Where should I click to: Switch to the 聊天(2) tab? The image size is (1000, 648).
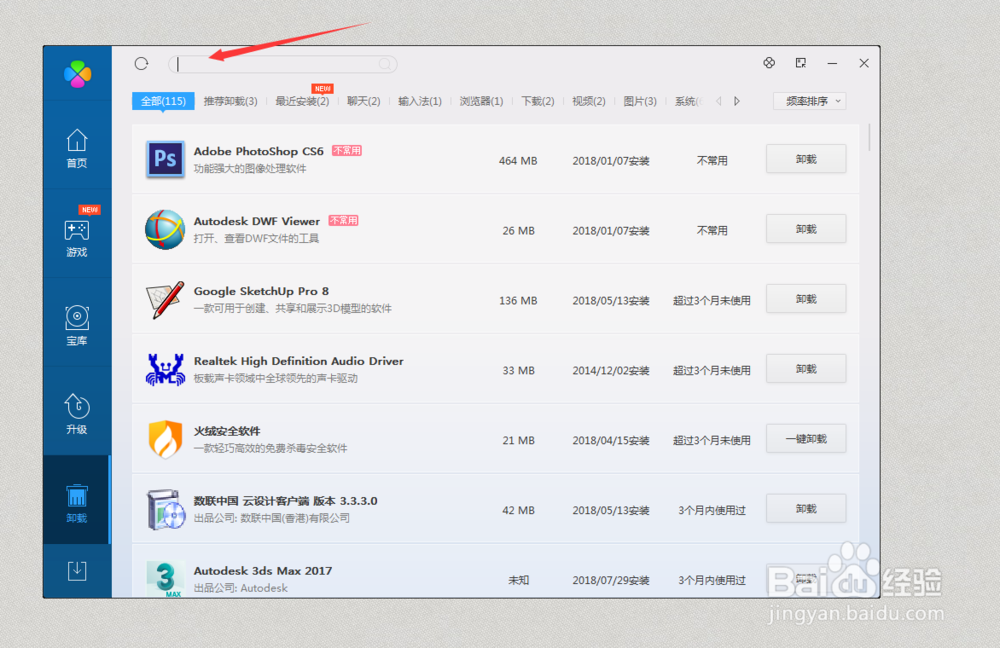point(364,101)
